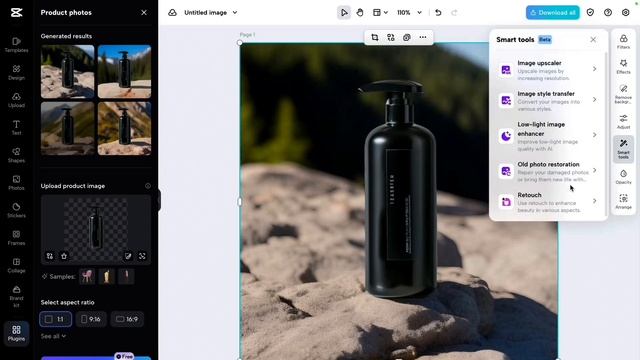Open the Adjust right panel
Screen dimensions: 640x360
click(623, 122)
